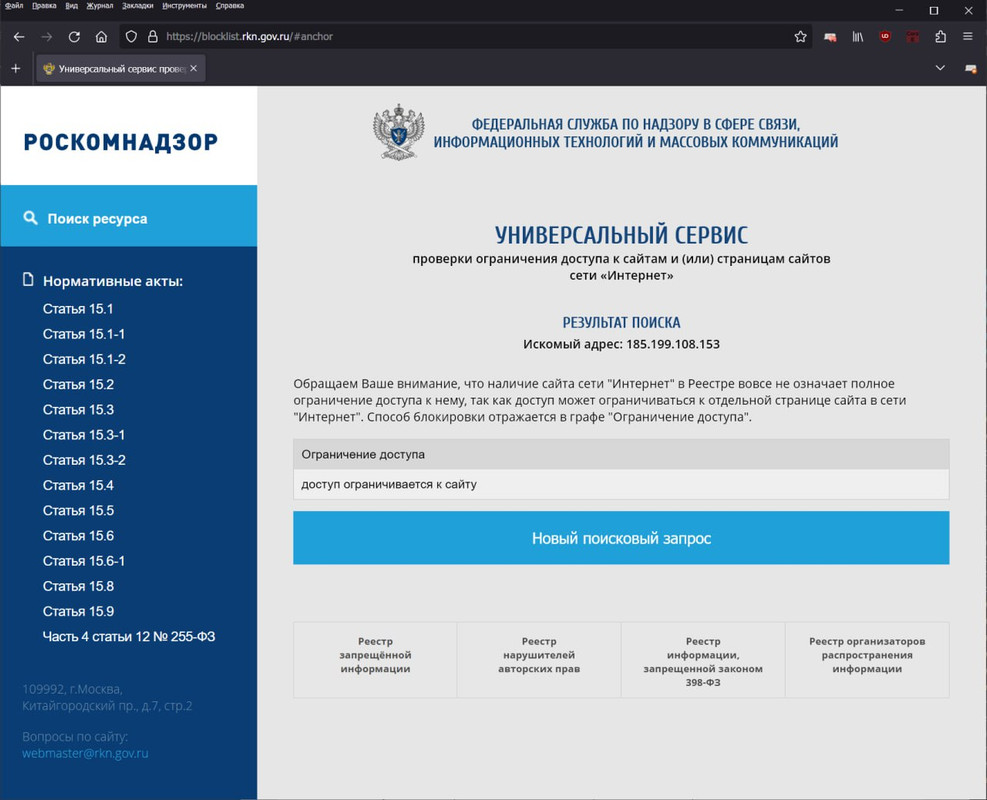Open Реестр информации, запрещенной законом 398-ФЗ
This screenshot has height=800, width=987.
coord(703,660)
